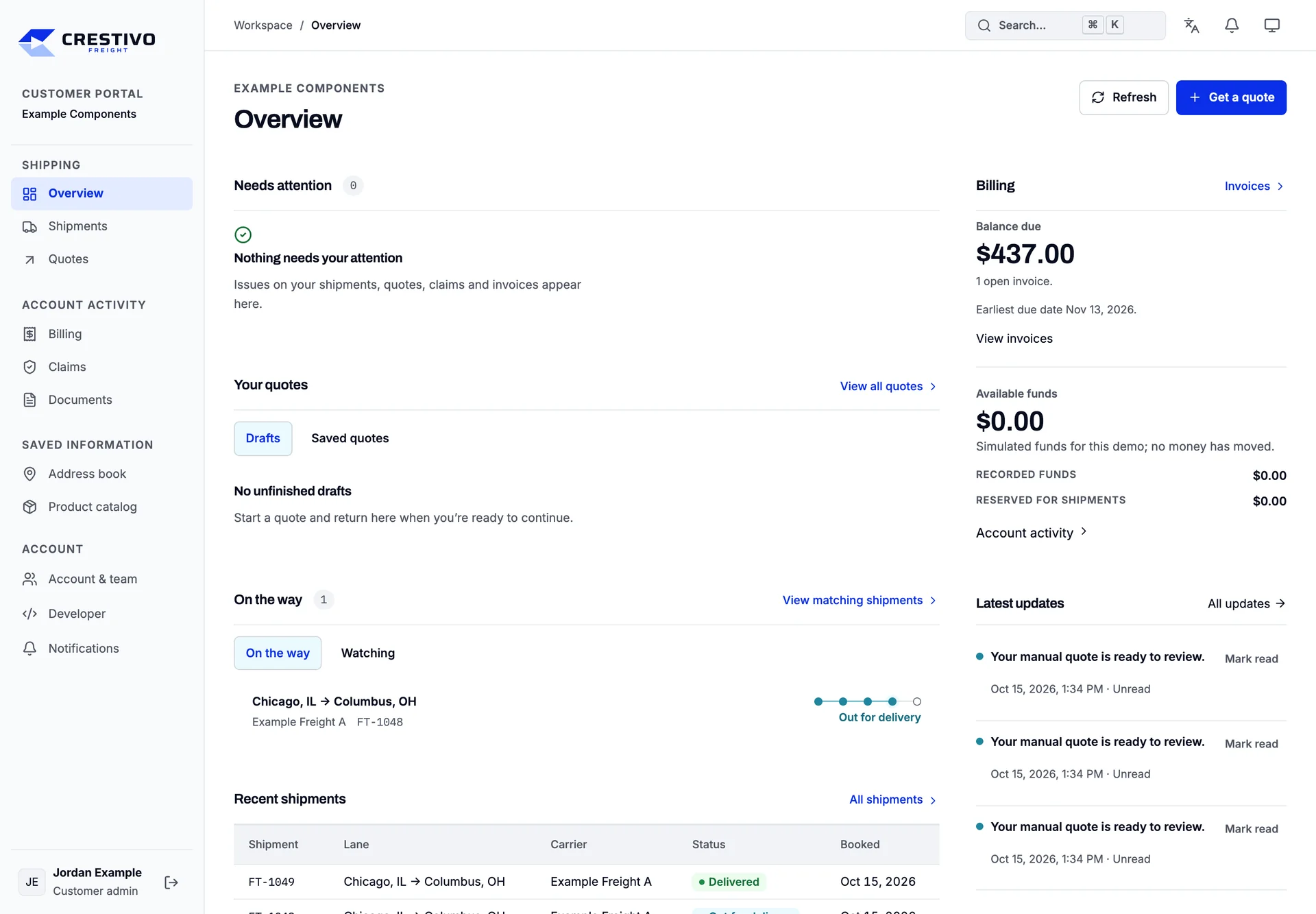Click the Address book pin icon
The image size is (1316, 914).
coord(29,474)
